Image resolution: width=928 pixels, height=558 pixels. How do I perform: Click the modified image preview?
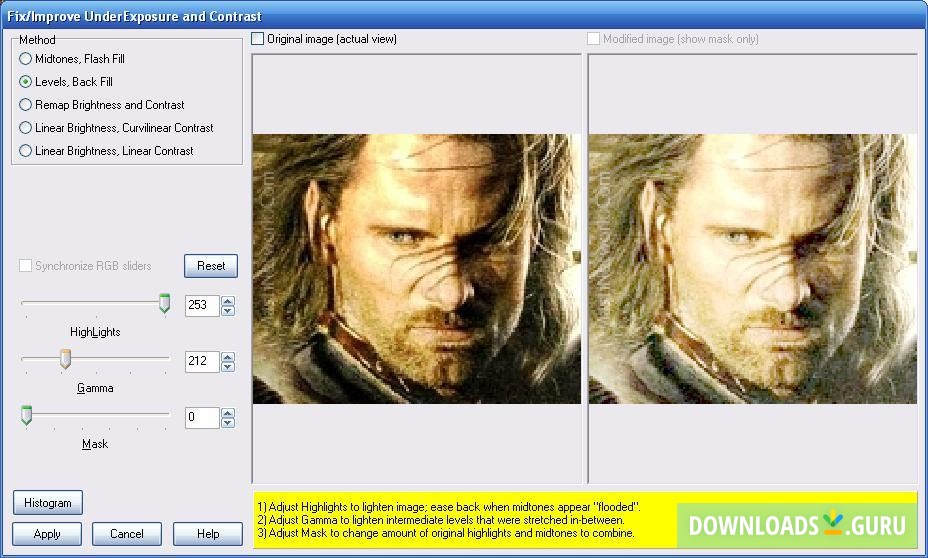[752, 269]
